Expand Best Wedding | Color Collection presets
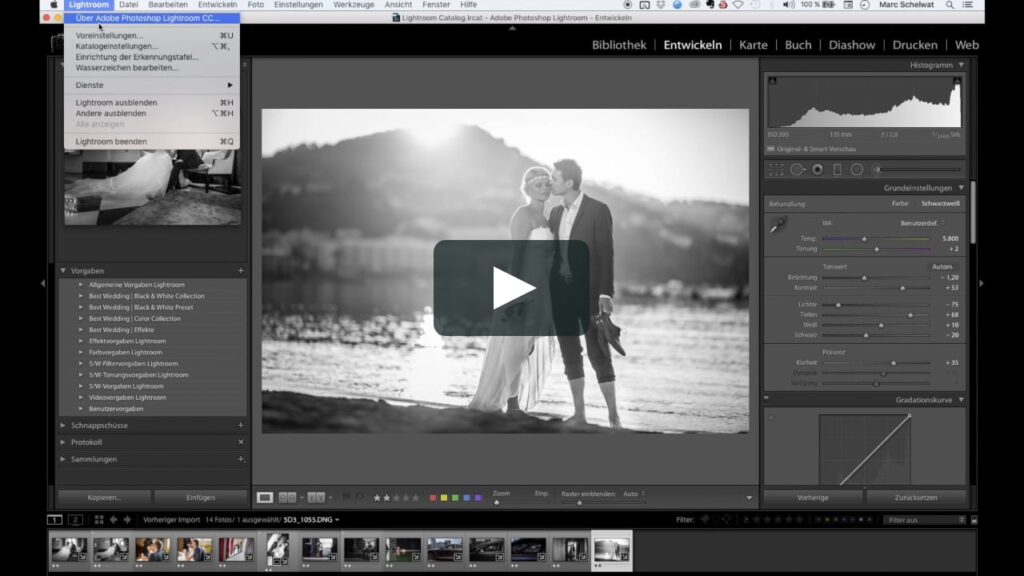 [81, 319]
